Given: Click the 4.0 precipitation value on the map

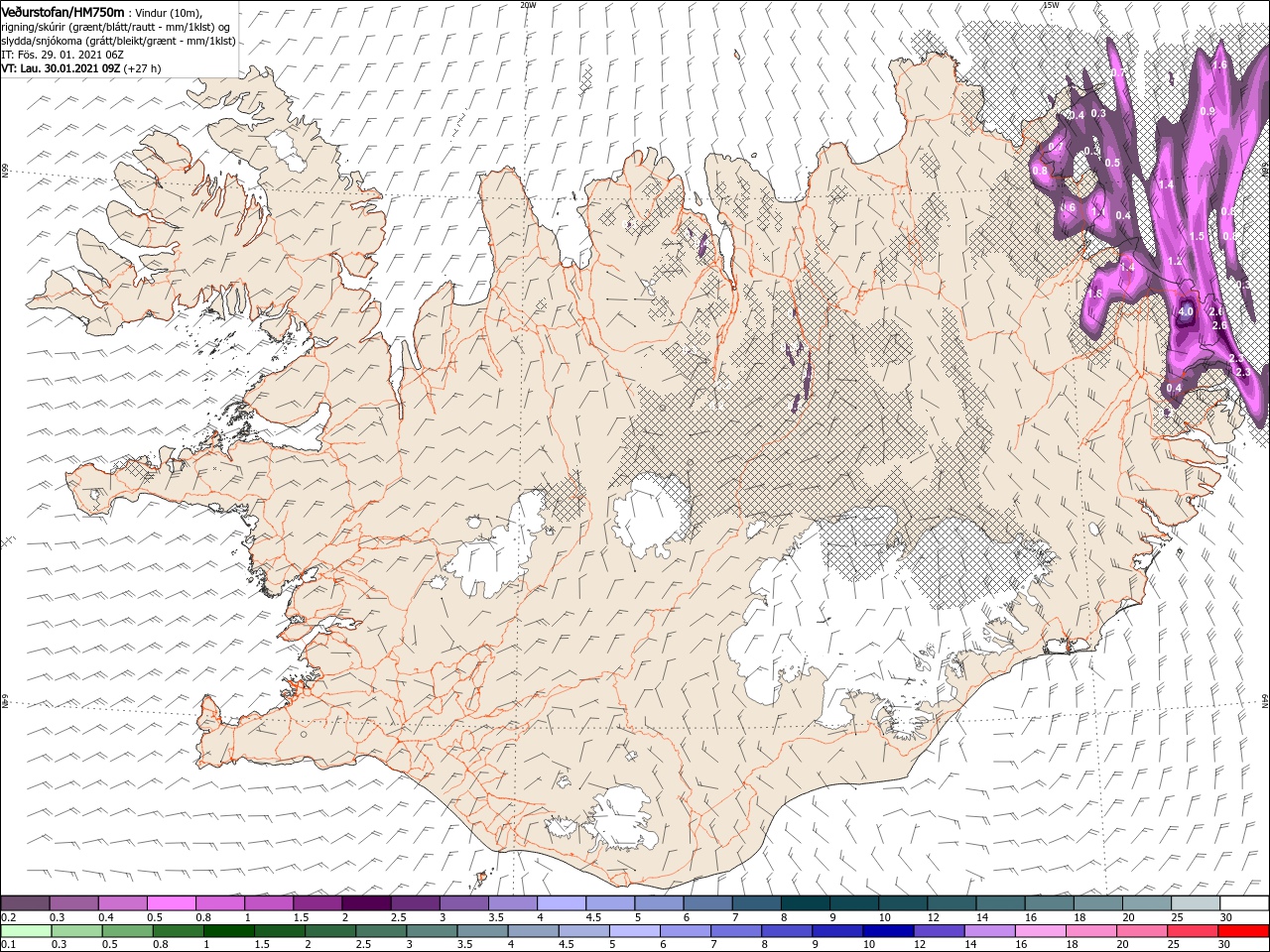Looking at the screenshot, I should [x=1185, y=311].
